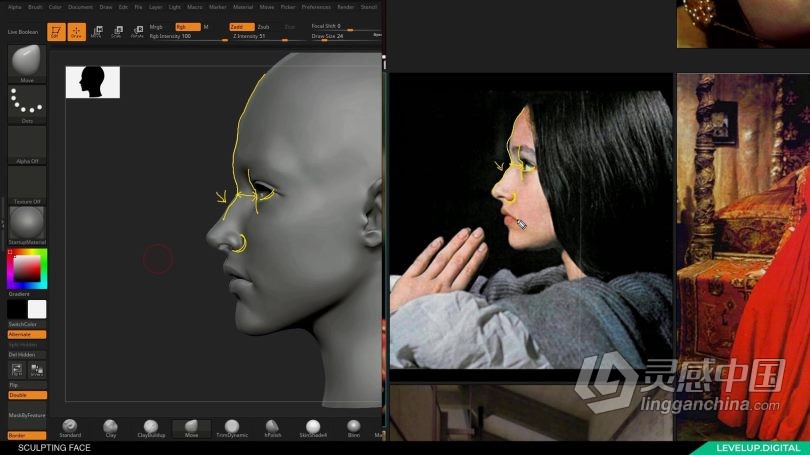
Task: Pick a hue in the color picker square
Action: pyautogui.click(x=27, y=269)
